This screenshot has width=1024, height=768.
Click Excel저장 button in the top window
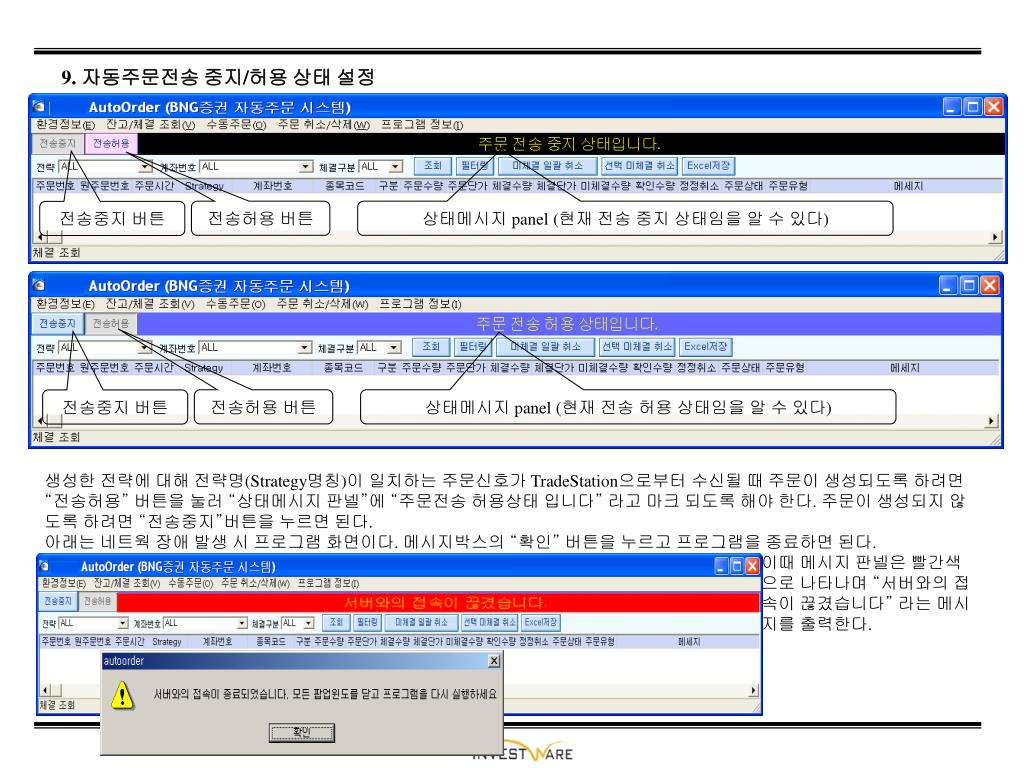[708, 166]
